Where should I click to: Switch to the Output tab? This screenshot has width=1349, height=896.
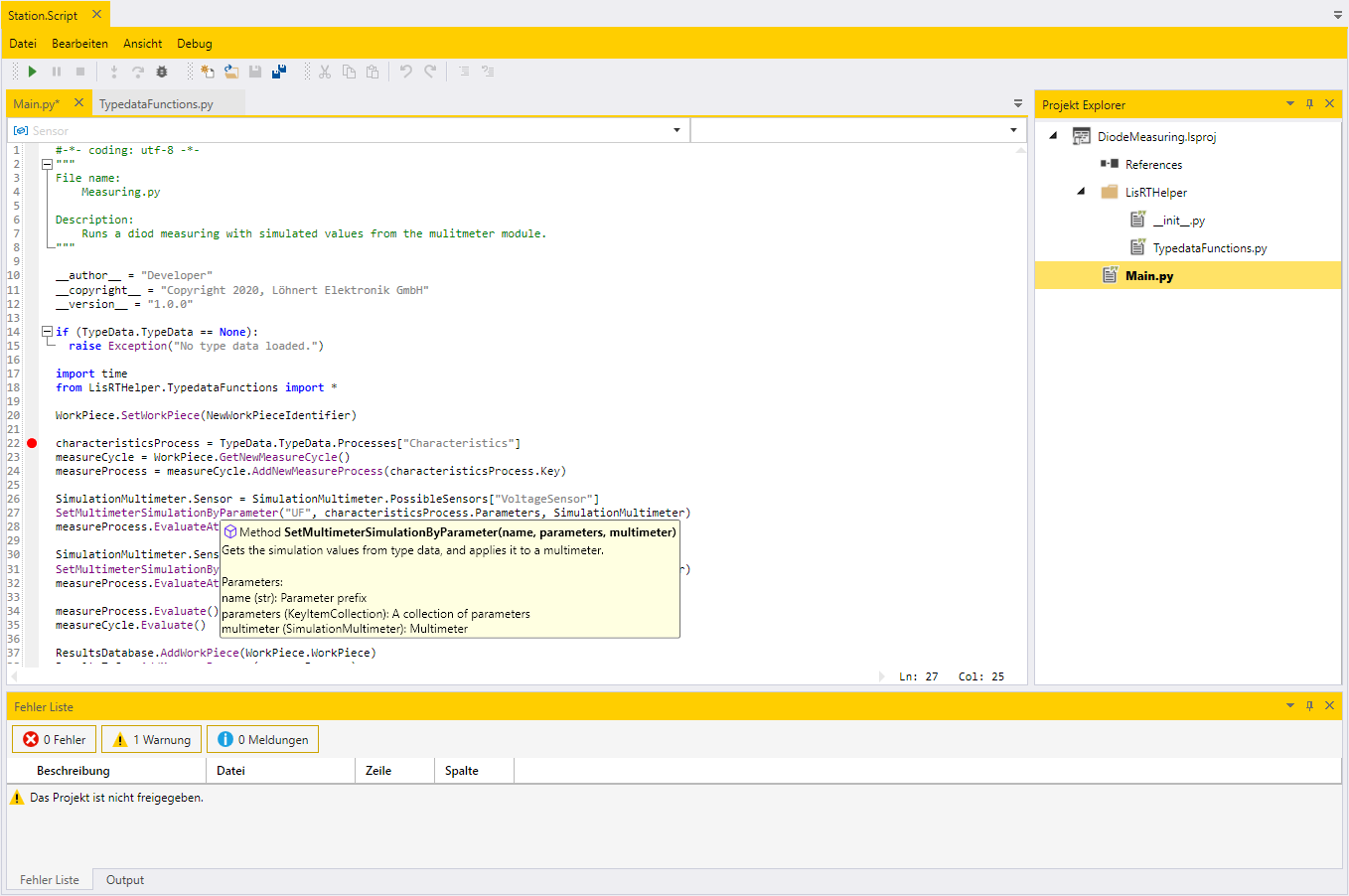tap(125, 880)
